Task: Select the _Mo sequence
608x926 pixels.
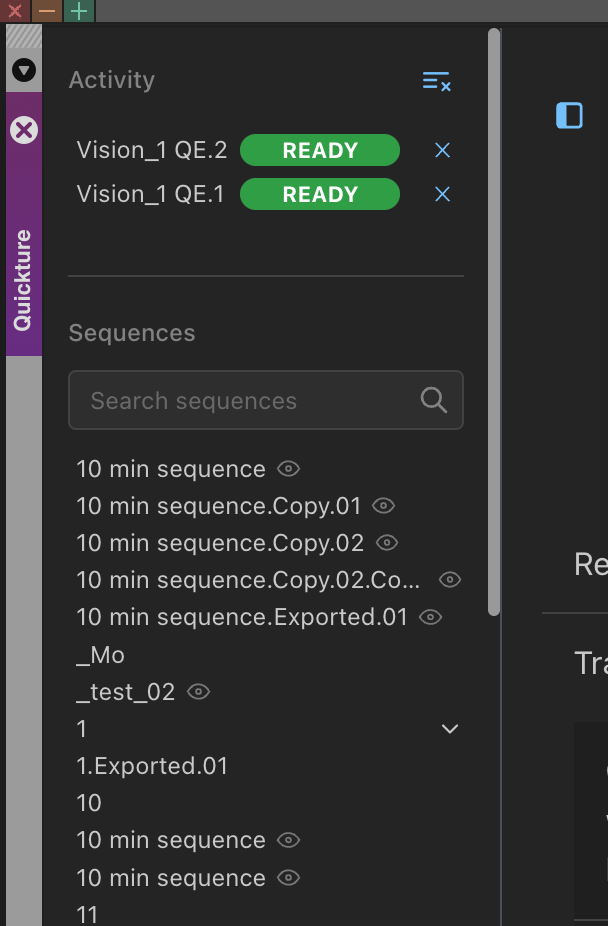Action: click(x=101, y=655)
